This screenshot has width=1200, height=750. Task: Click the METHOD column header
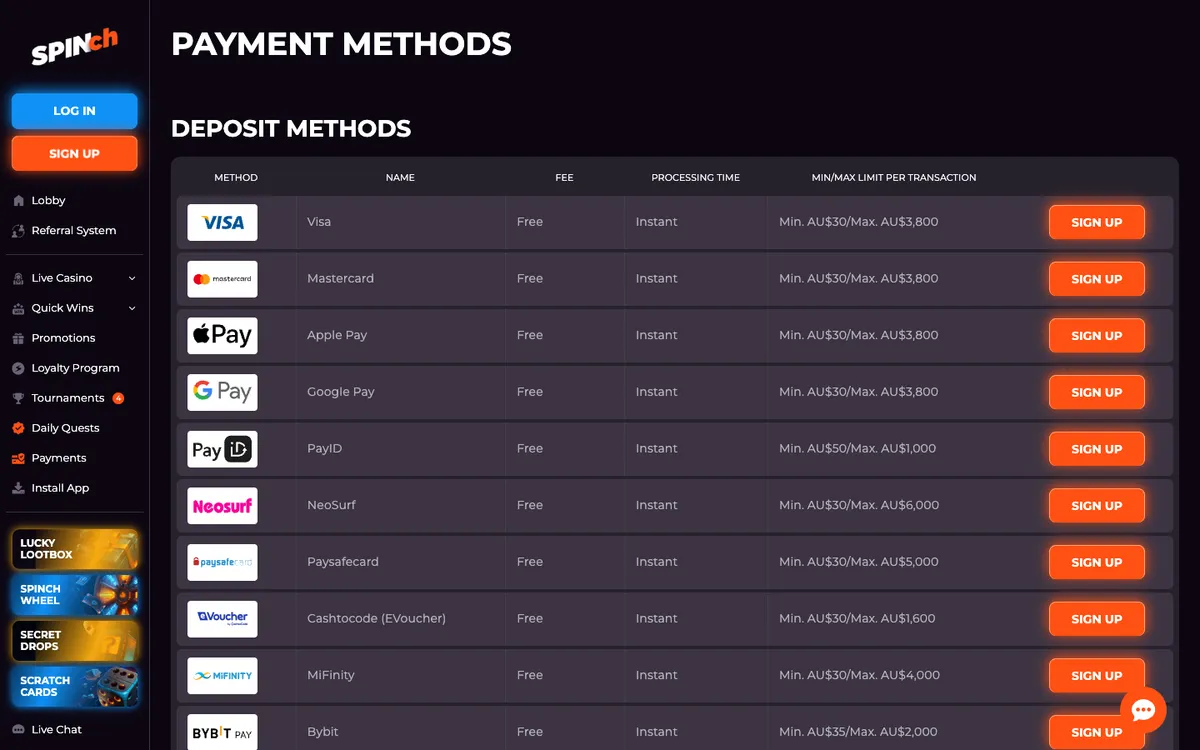(236, 178)
